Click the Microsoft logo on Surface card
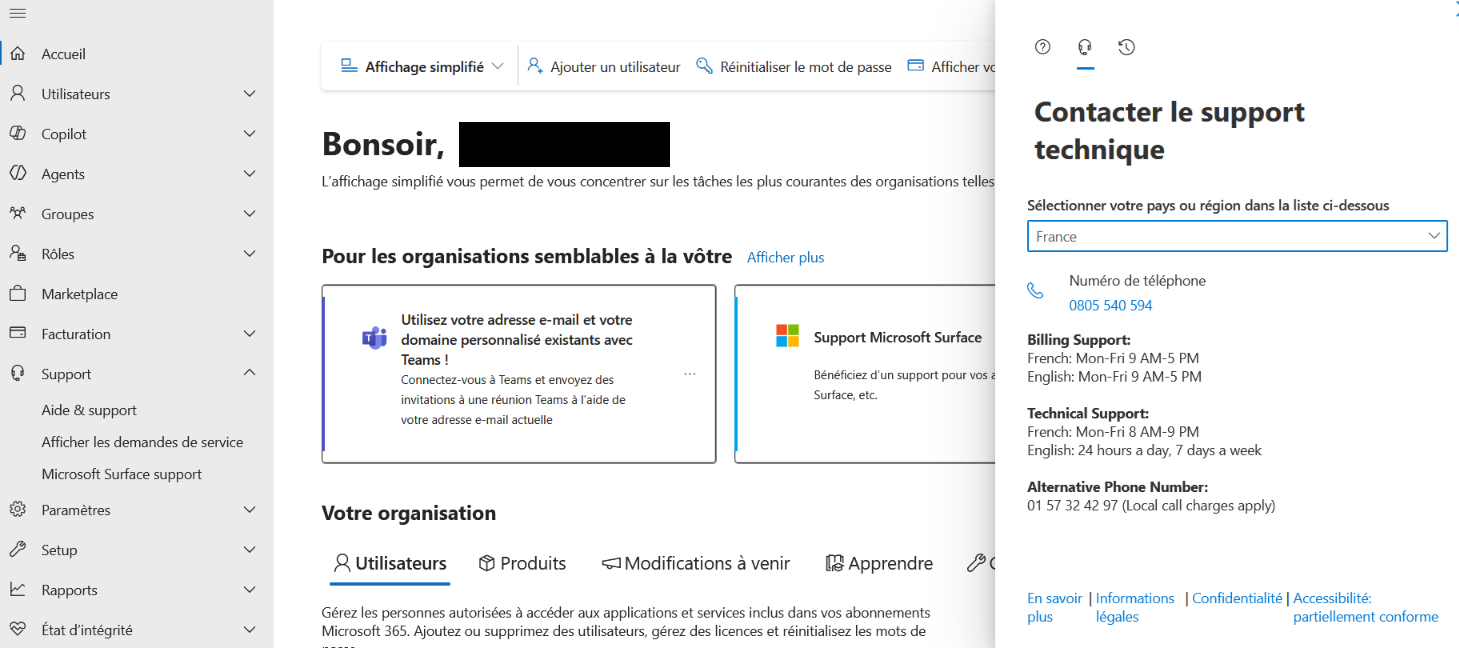Viewport: 1459px width, 648px height. (788, 336)
